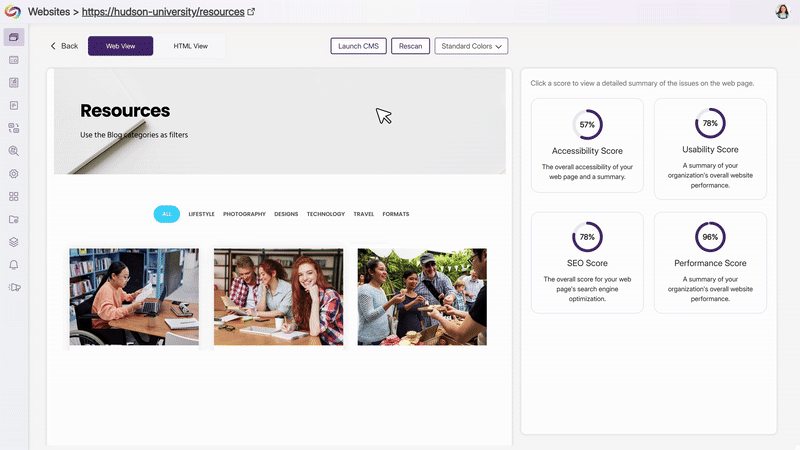
Task: Select the TECHNOLOGY filter
Action: (326, 214)
